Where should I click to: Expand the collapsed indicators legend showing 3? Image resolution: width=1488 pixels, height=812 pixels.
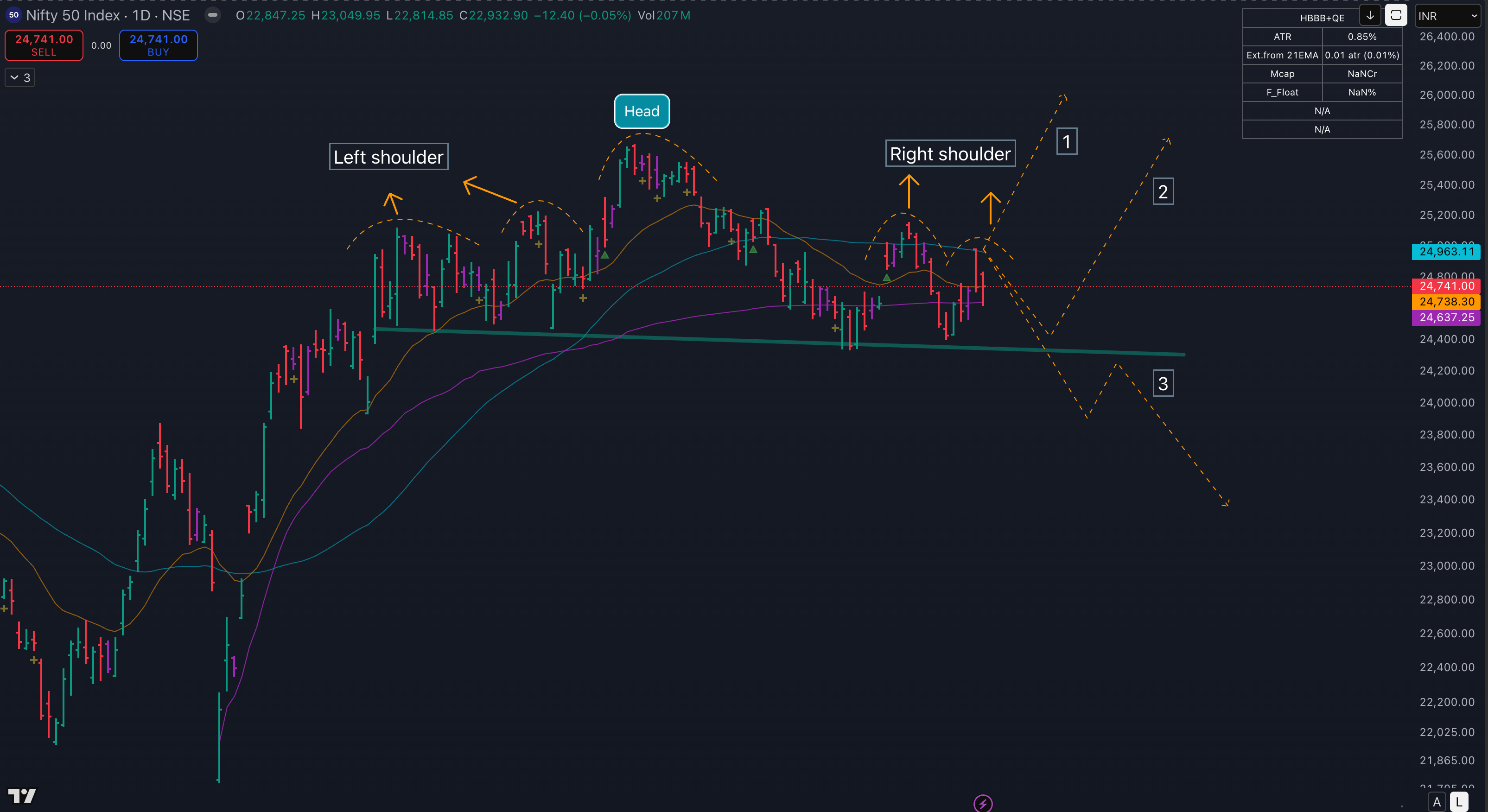pyautogui.click(x=20, y=77)
